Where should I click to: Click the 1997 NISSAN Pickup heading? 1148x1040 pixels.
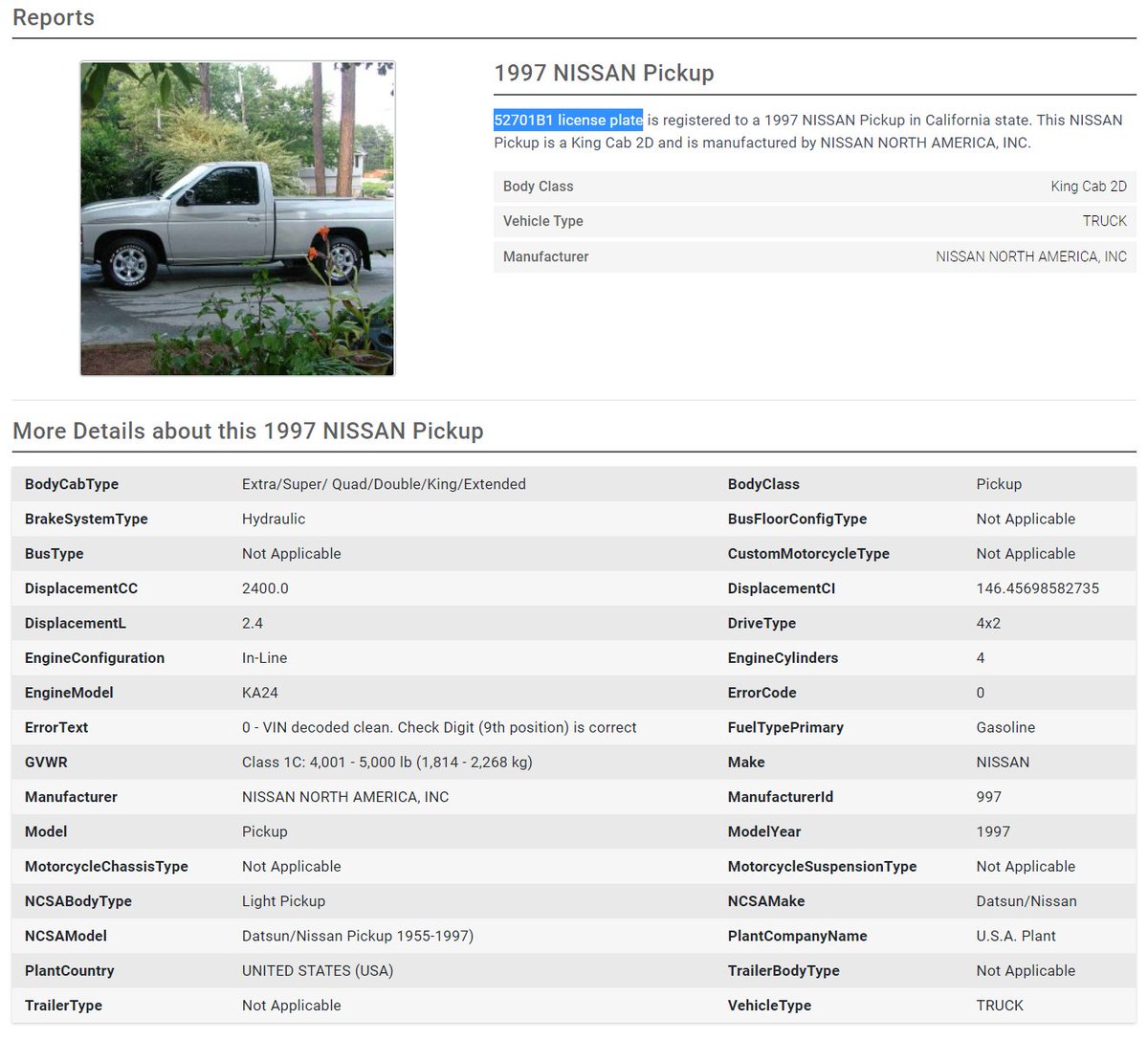(x=604, y=73)
